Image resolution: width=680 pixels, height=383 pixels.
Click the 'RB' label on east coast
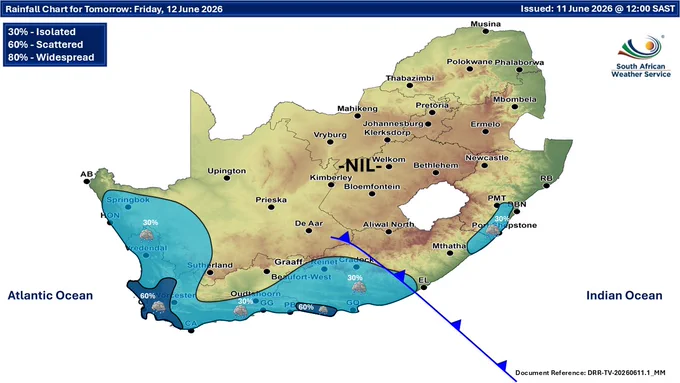546,178
